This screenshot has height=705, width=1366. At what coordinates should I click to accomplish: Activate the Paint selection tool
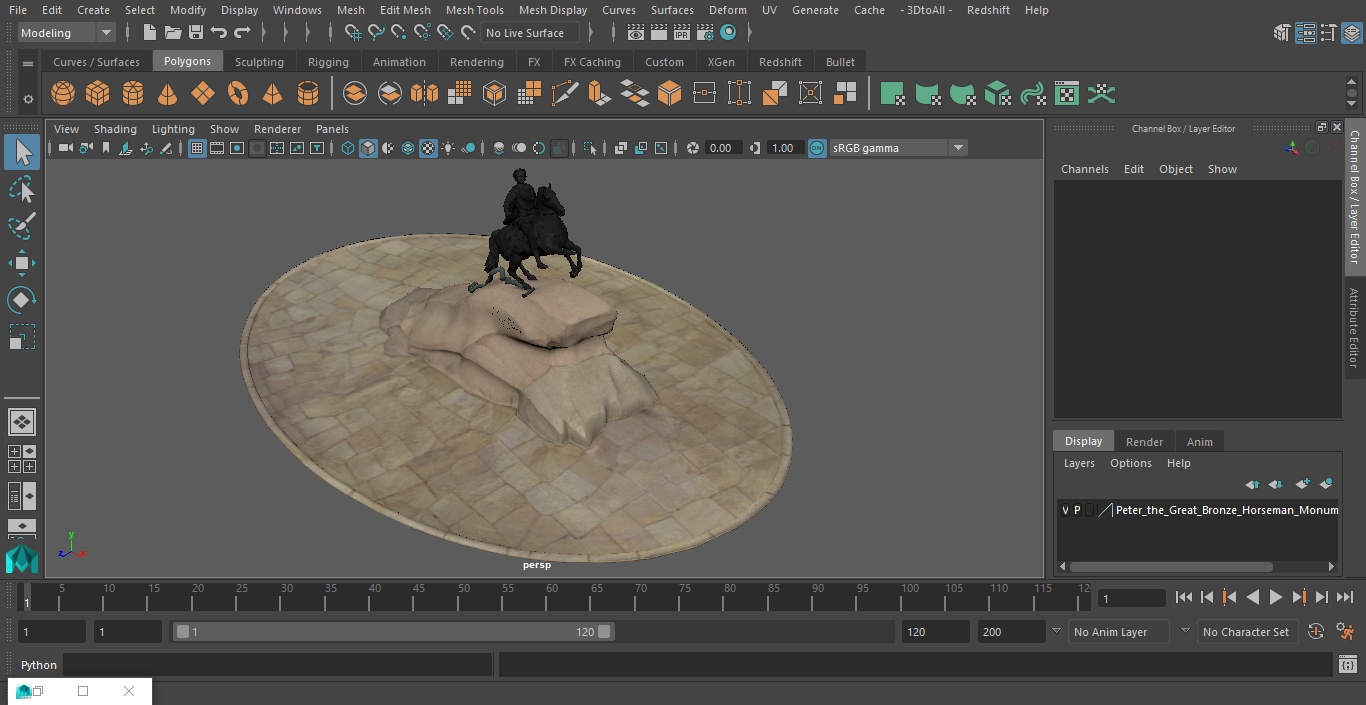22,226
